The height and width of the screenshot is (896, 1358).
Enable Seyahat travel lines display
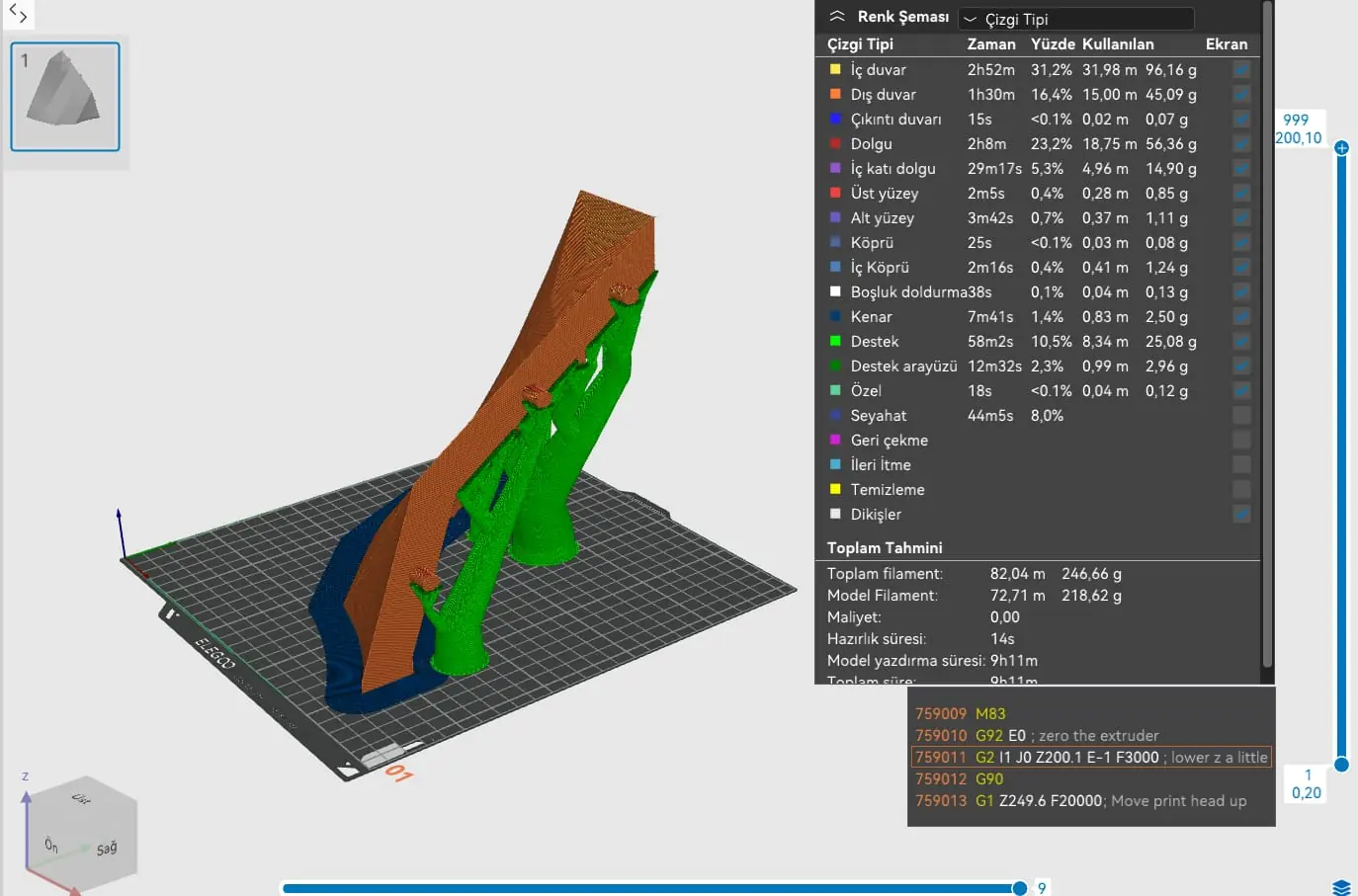click(1241, 416)
